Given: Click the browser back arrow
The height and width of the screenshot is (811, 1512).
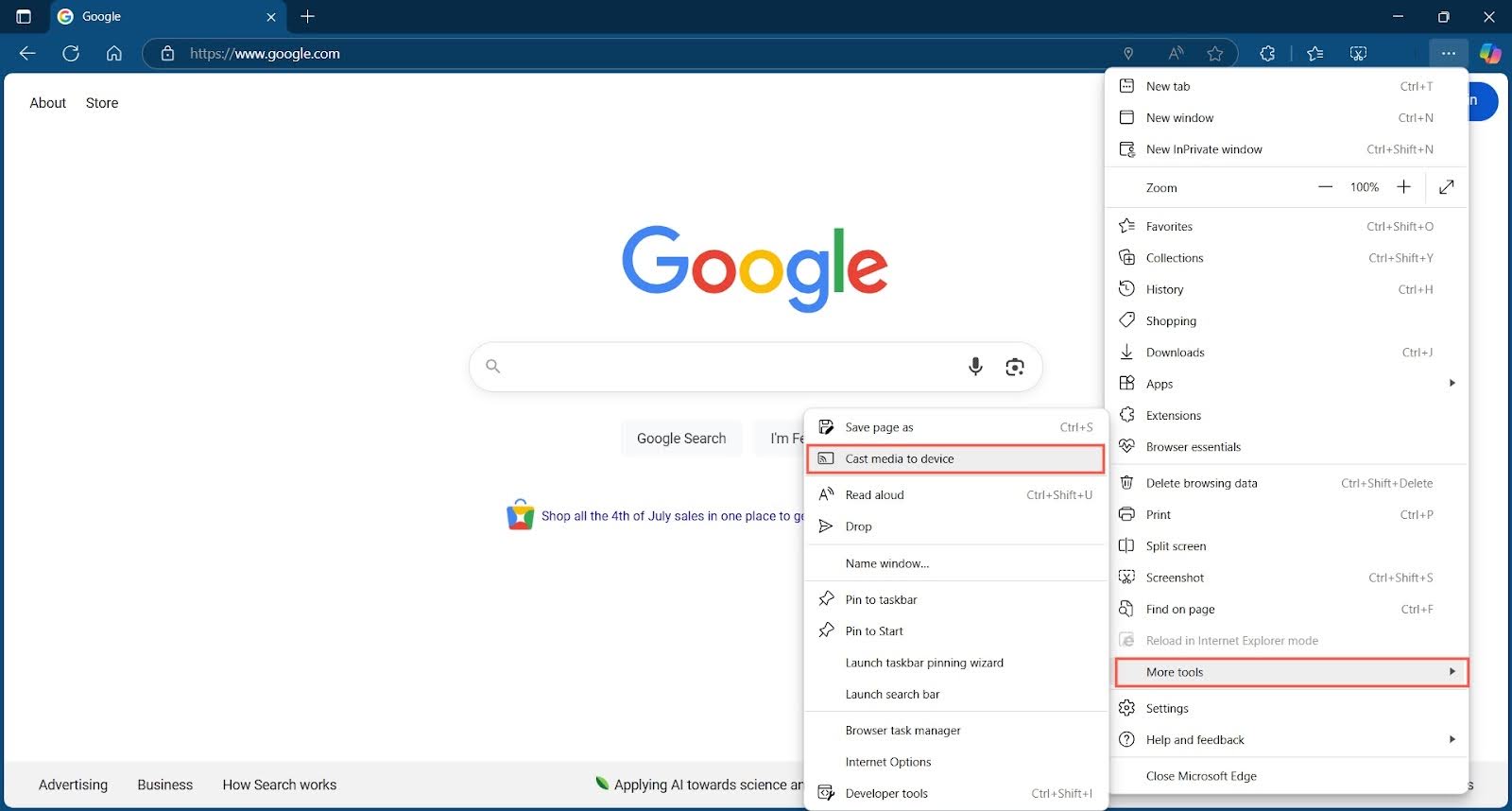Looking at the screenshot, I should point(27,54).
